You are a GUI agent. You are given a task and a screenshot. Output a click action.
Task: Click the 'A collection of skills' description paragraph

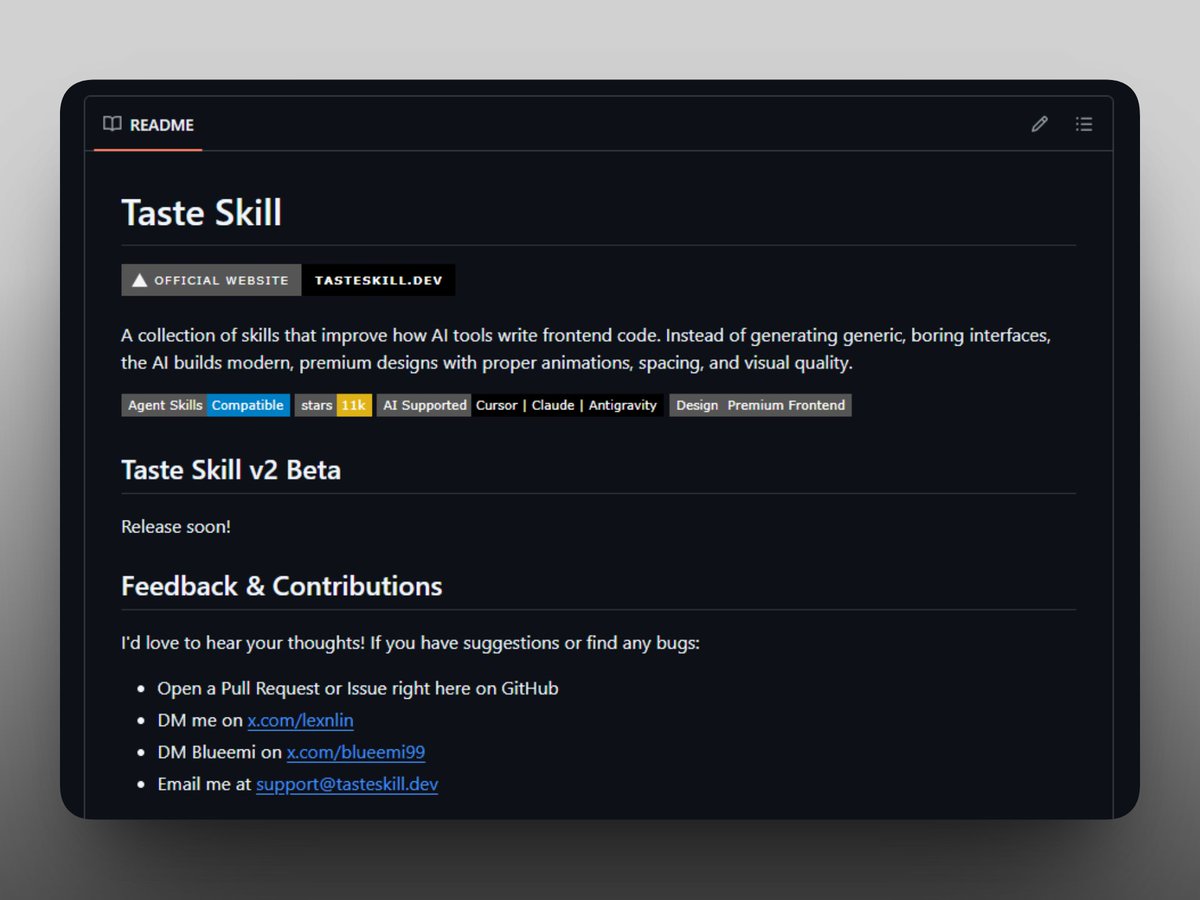coord(586,349)
